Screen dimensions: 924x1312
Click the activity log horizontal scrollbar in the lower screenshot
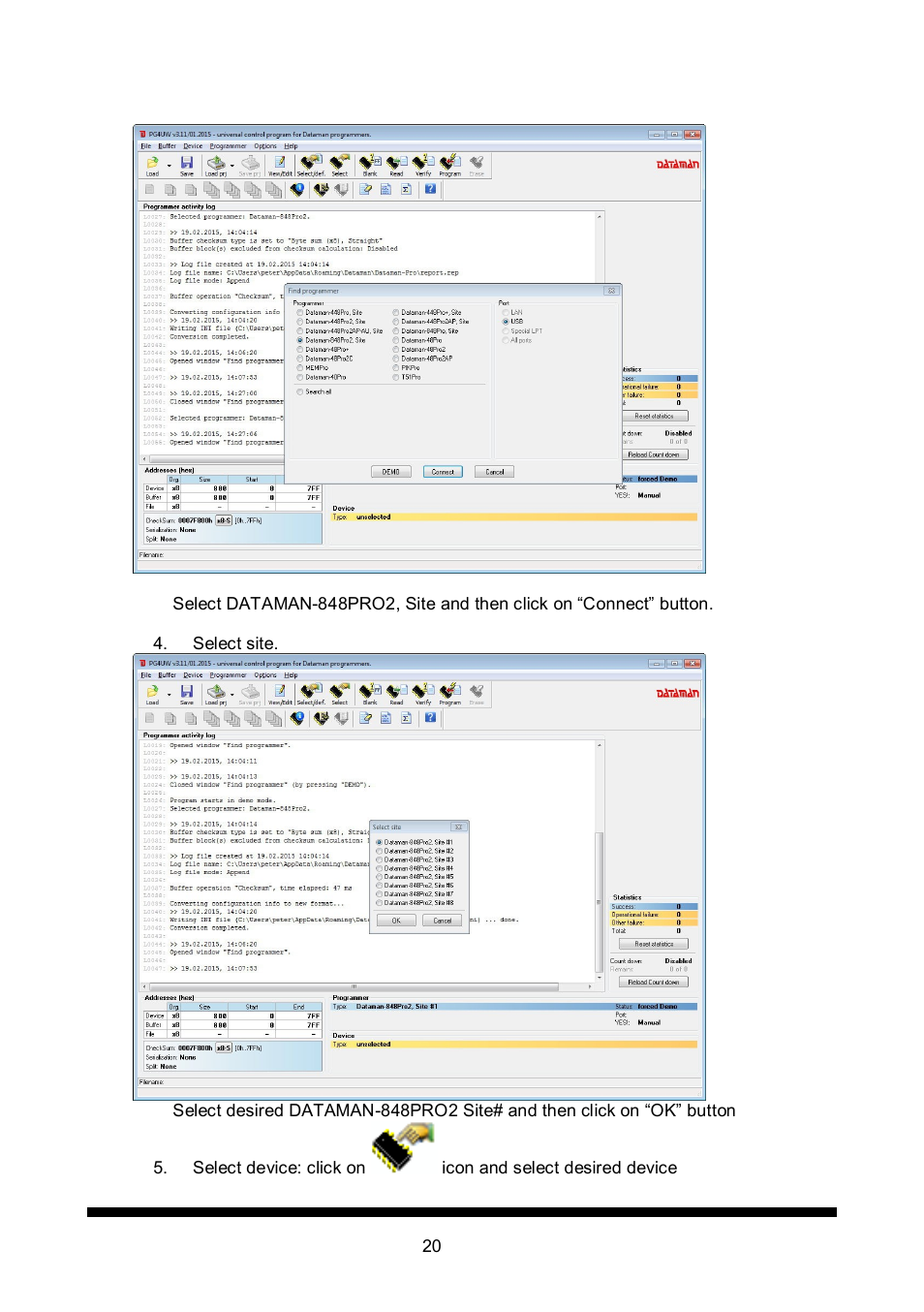pyautogui.click(x=368, y=987)
